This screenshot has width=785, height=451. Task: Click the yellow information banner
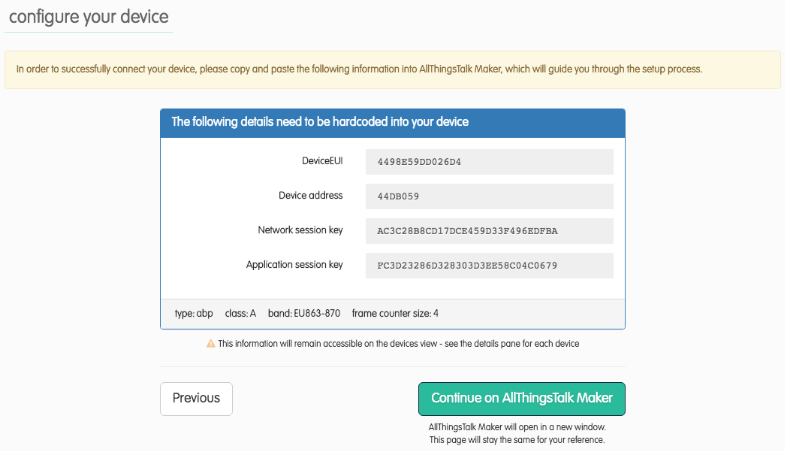[392, 70]
